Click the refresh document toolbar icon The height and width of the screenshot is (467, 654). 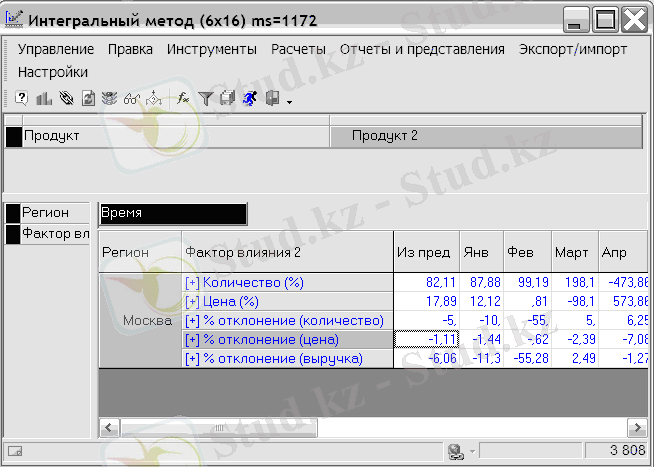point(88,99)
